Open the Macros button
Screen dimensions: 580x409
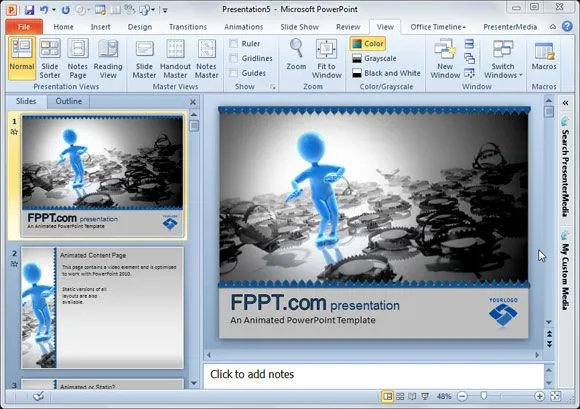pyautogui.click(x=544, y=56)
